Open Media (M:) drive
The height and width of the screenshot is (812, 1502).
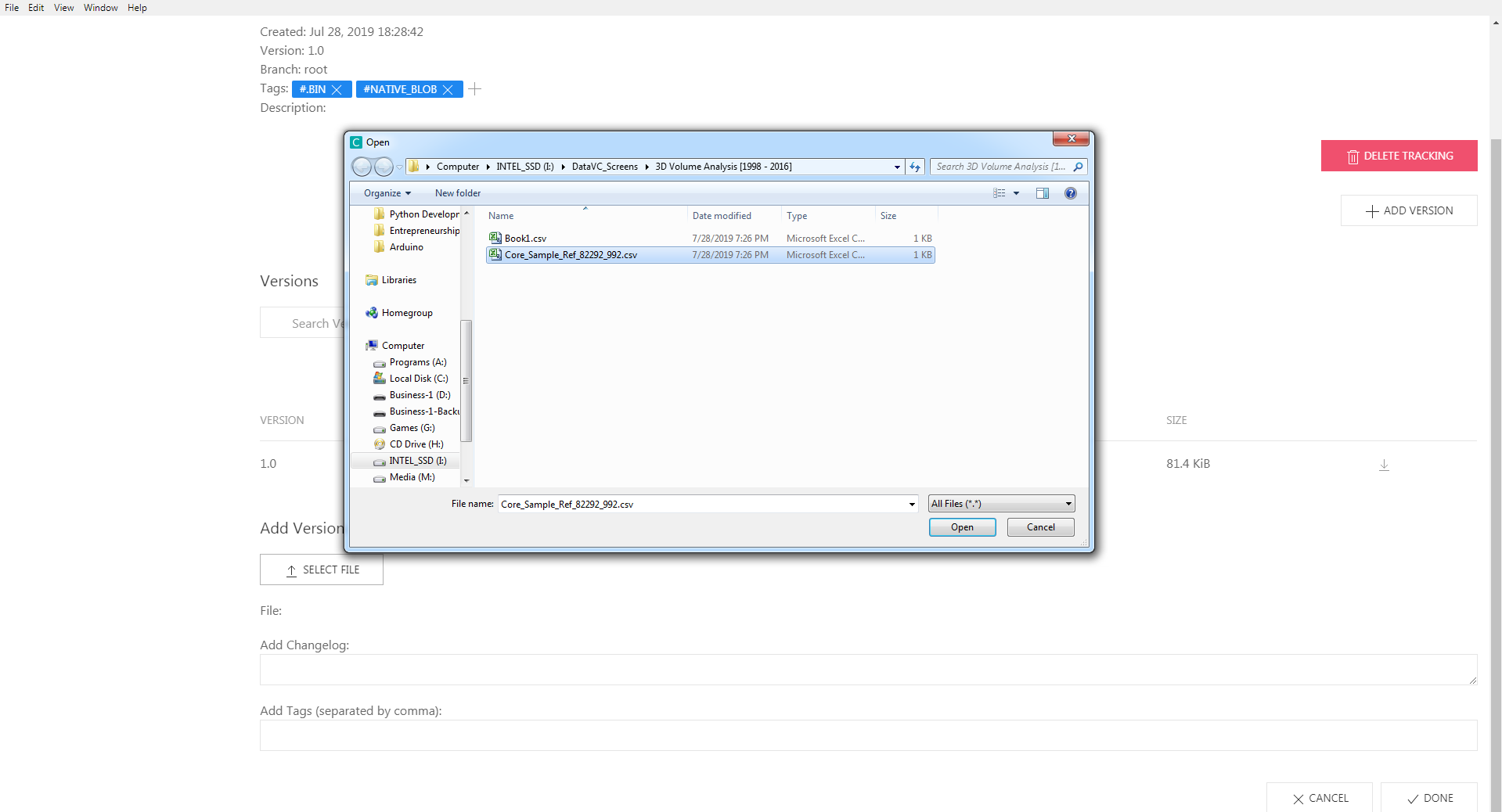click(x=405, y=477)
